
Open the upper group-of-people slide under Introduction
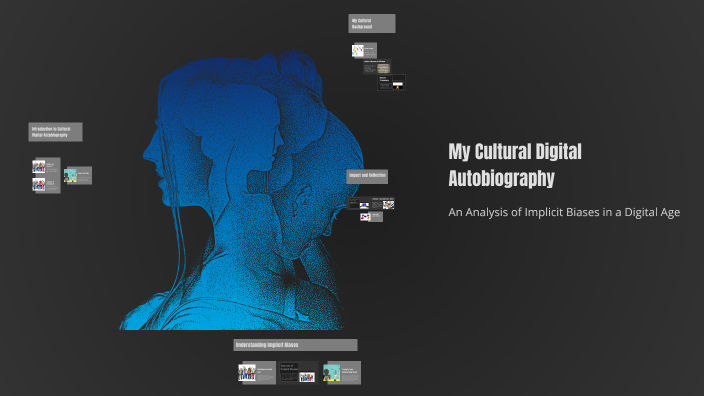point(46,167)
